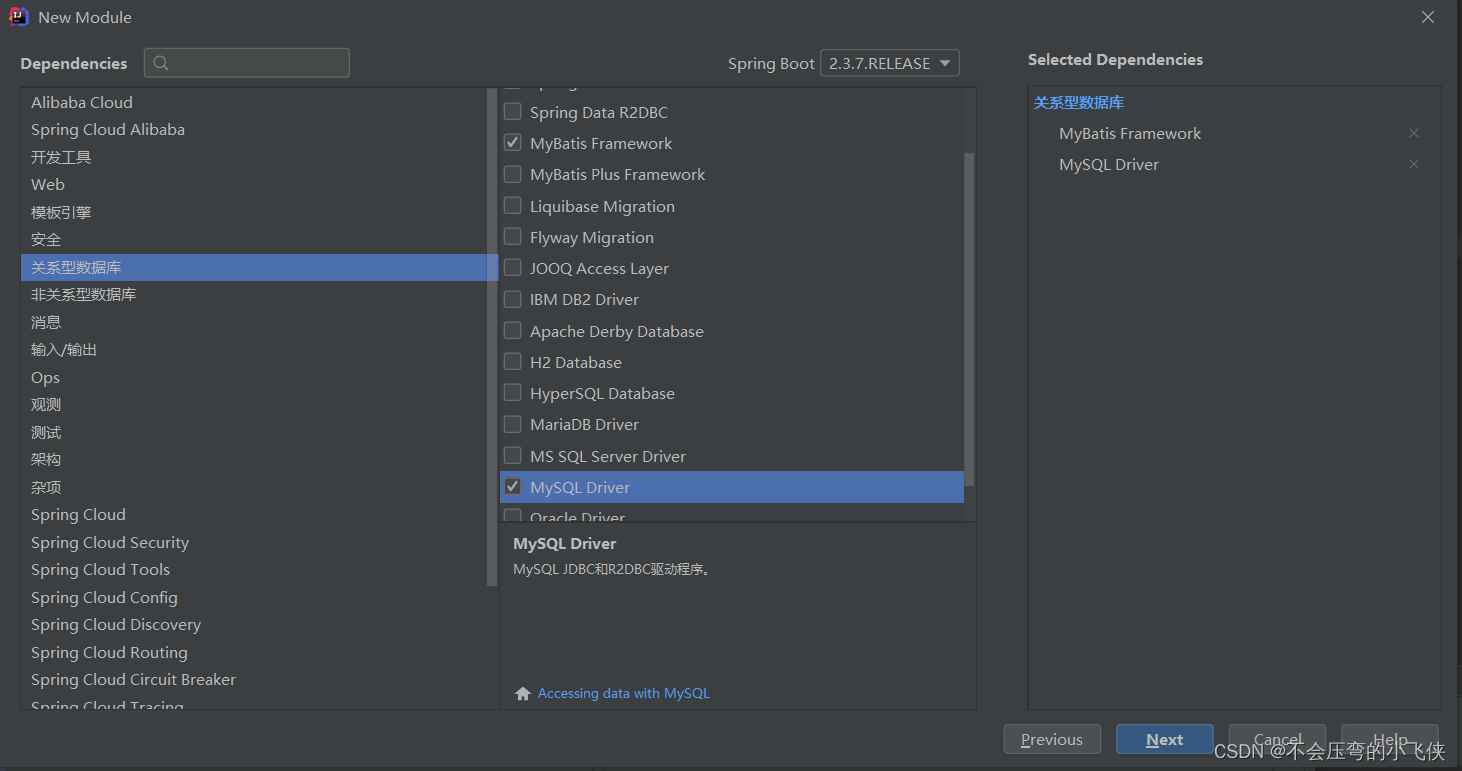Remove MyBatis Framework from selected dependencies
This screenshot has height=771, width=1462.
(1414, 133)
